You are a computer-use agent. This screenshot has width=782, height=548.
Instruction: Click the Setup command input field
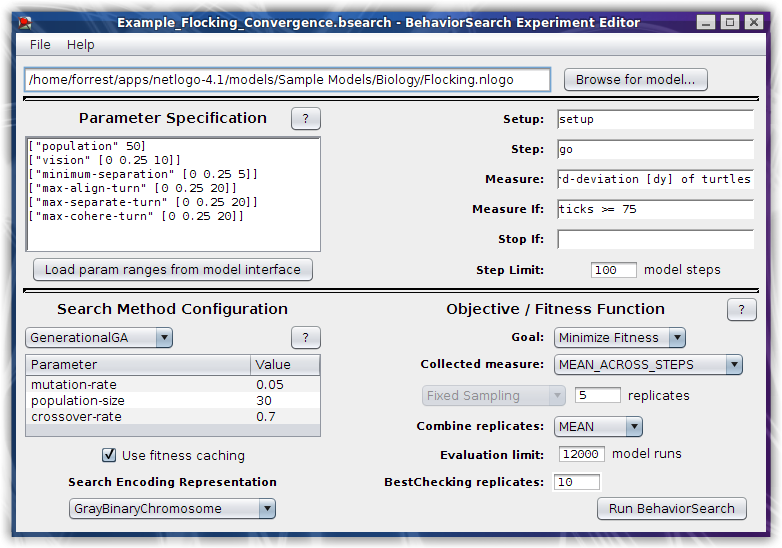tap(654, 119)
